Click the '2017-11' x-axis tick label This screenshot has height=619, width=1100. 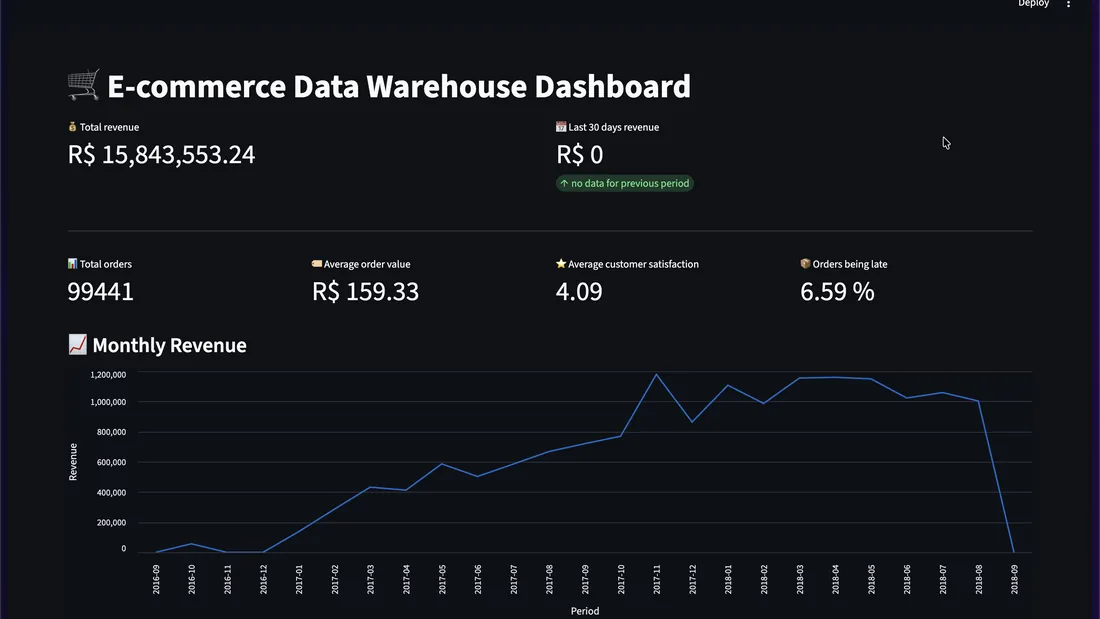(x=657, y=580)
